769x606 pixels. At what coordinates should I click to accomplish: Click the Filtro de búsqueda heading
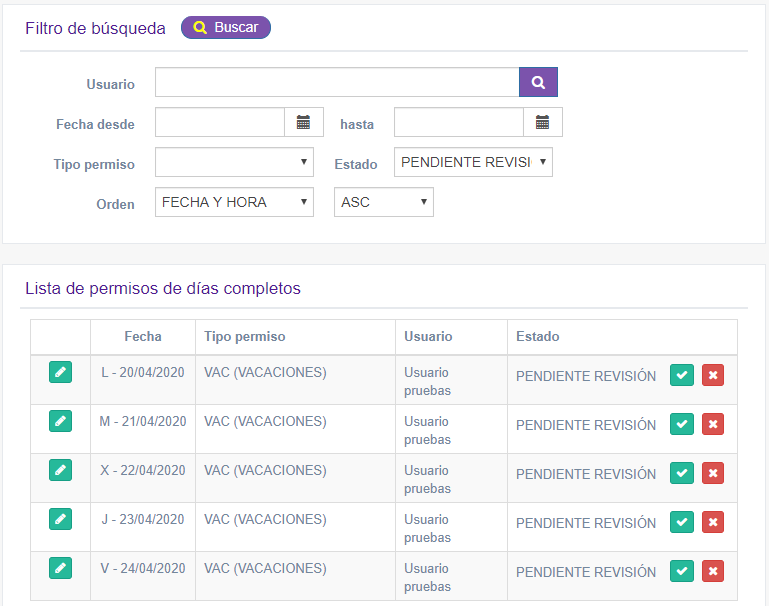(95, 28)
